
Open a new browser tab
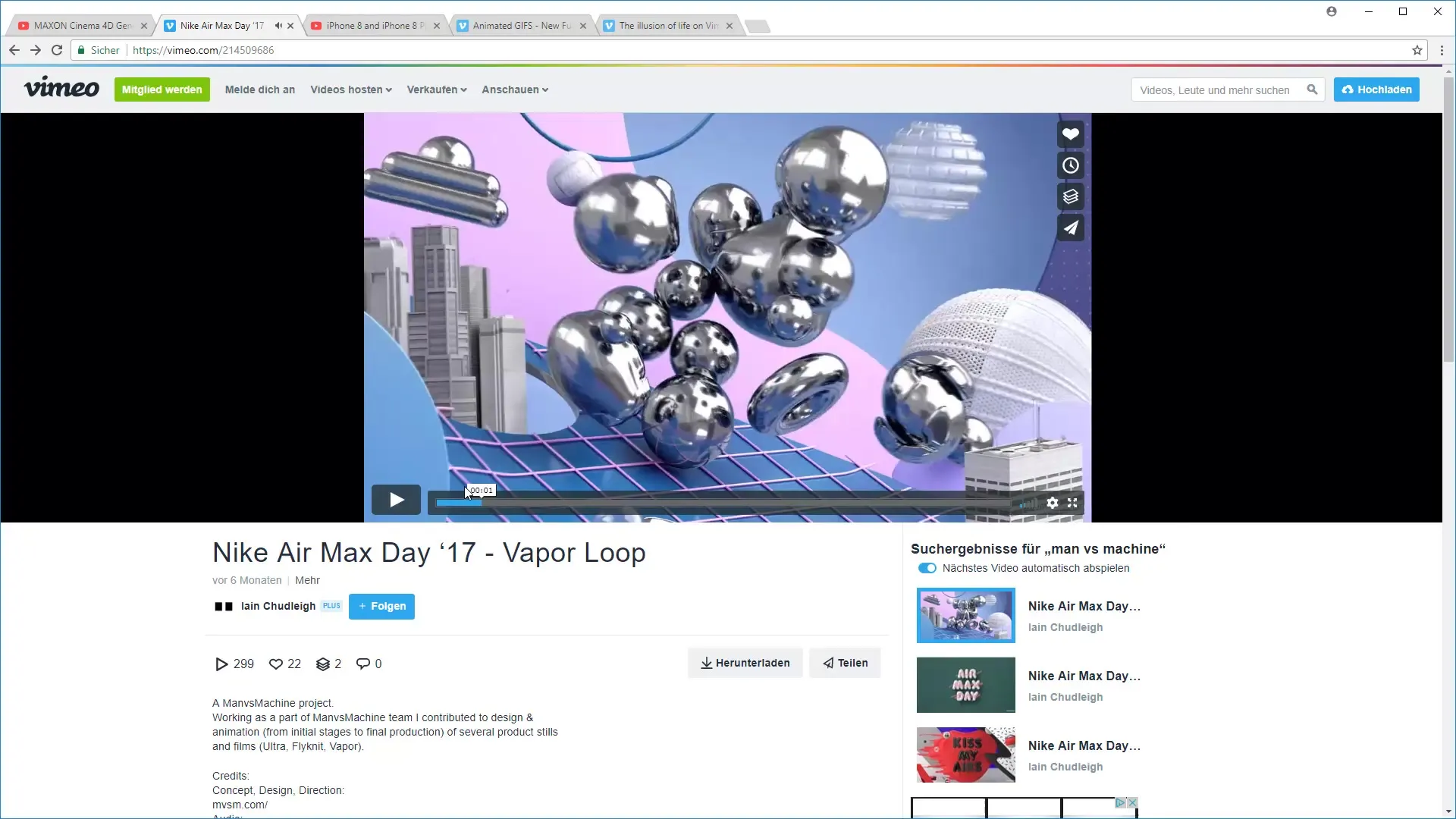(757, 27)
